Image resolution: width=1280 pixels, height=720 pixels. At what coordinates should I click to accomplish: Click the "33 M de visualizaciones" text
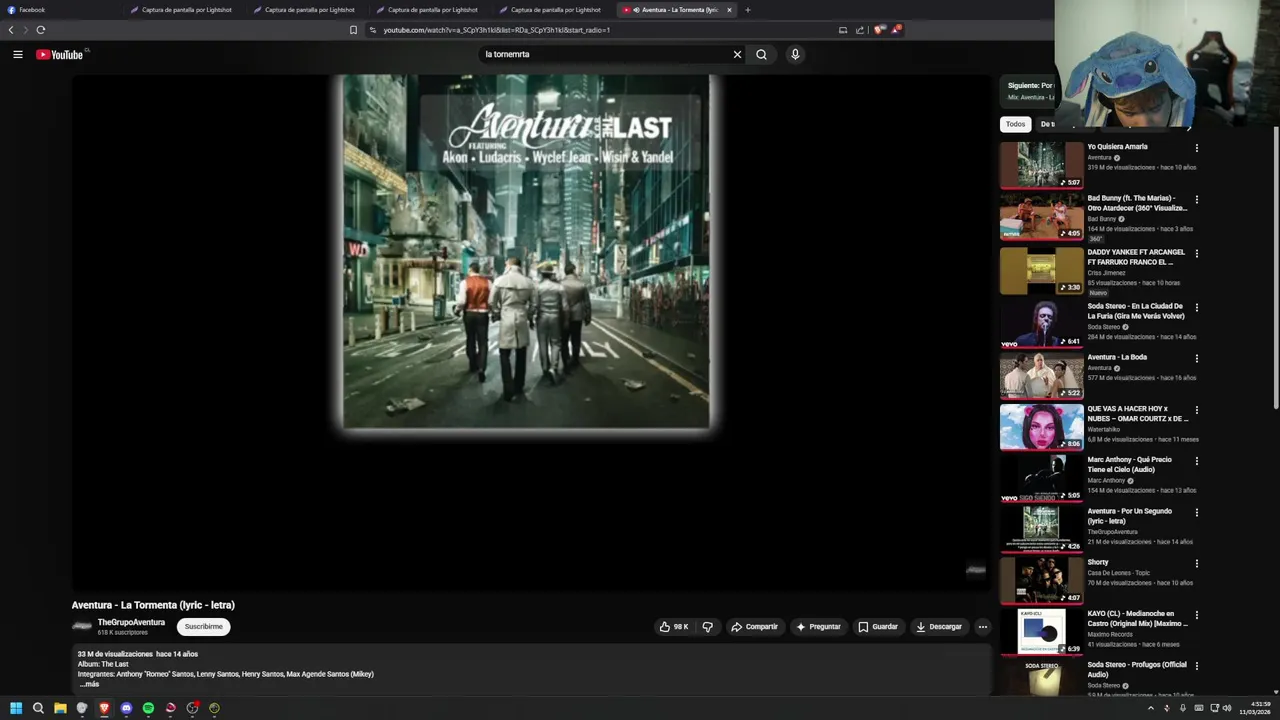[115, 654]
